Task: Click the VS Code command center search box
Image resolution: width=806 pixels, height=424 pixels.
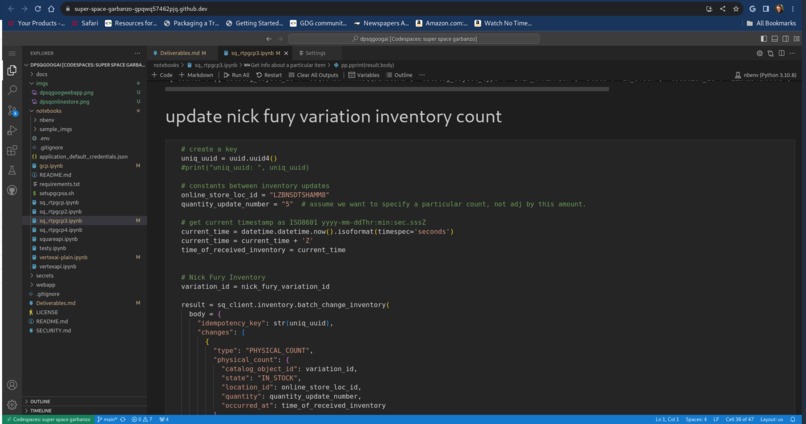Action: pyautogui.click(x=414, y=39)
